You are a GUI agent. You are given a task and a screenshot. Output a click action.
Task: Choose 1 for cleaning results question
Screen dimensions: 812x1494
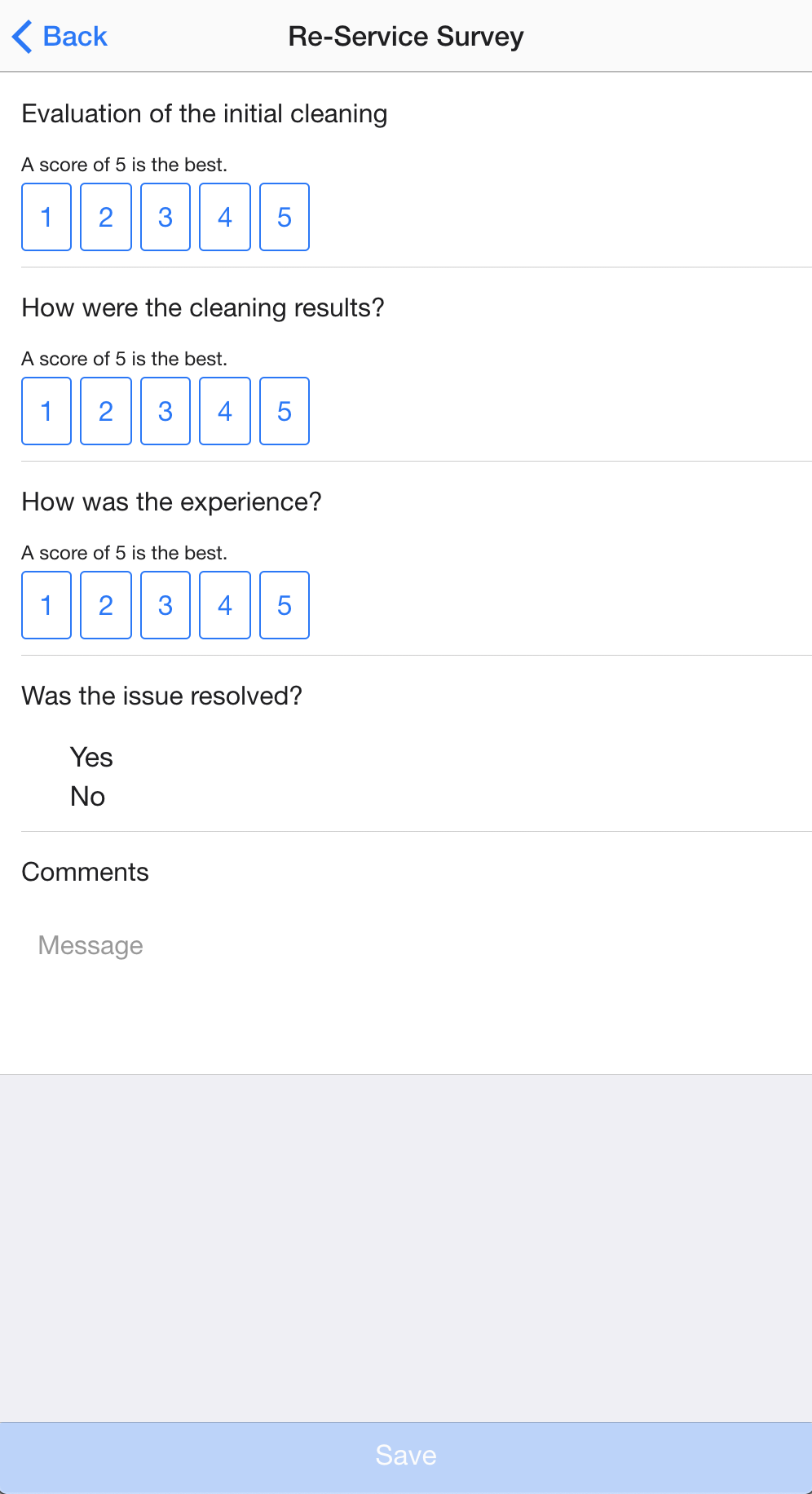pos(46,411)
